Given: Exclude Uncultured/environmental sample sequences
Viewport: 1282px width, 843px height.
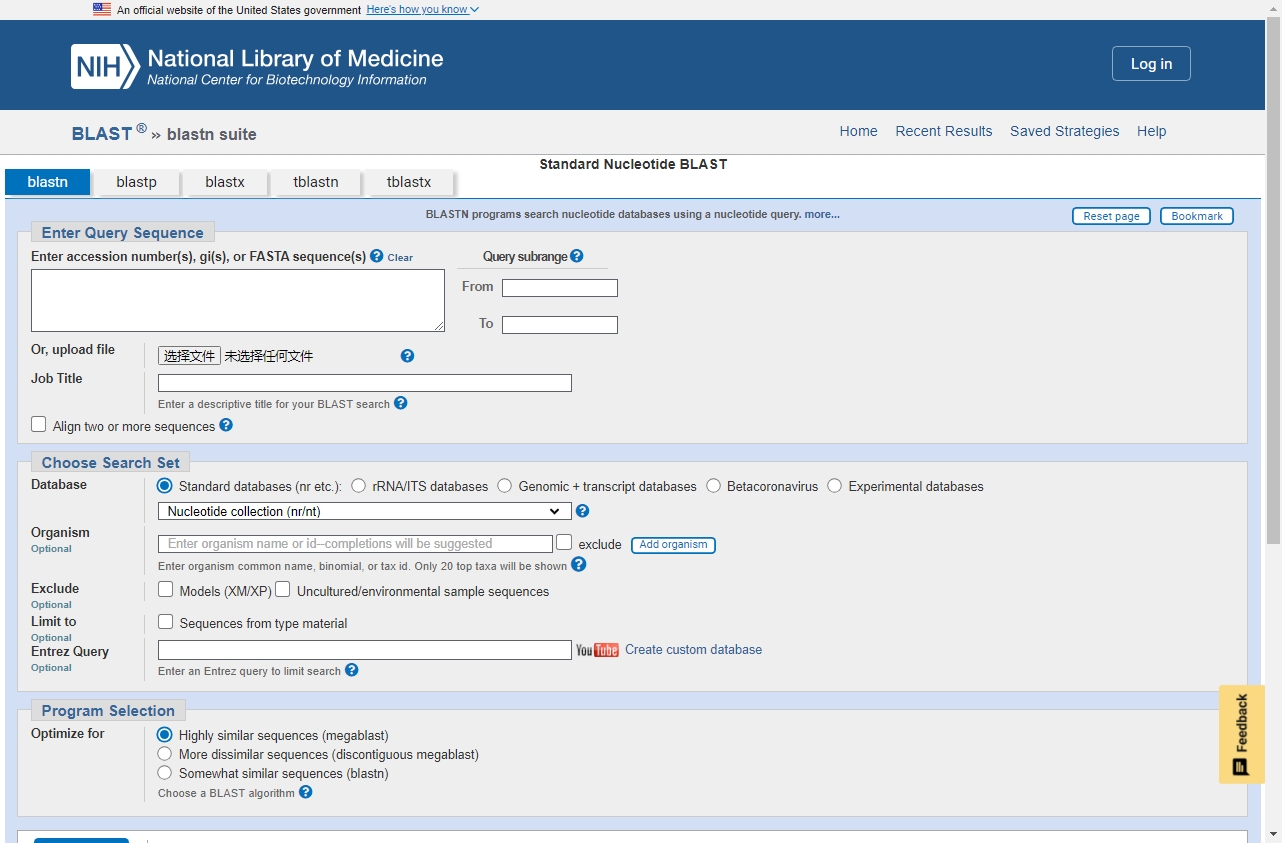Looking at the screenshot, I should [x=283, y=589].
